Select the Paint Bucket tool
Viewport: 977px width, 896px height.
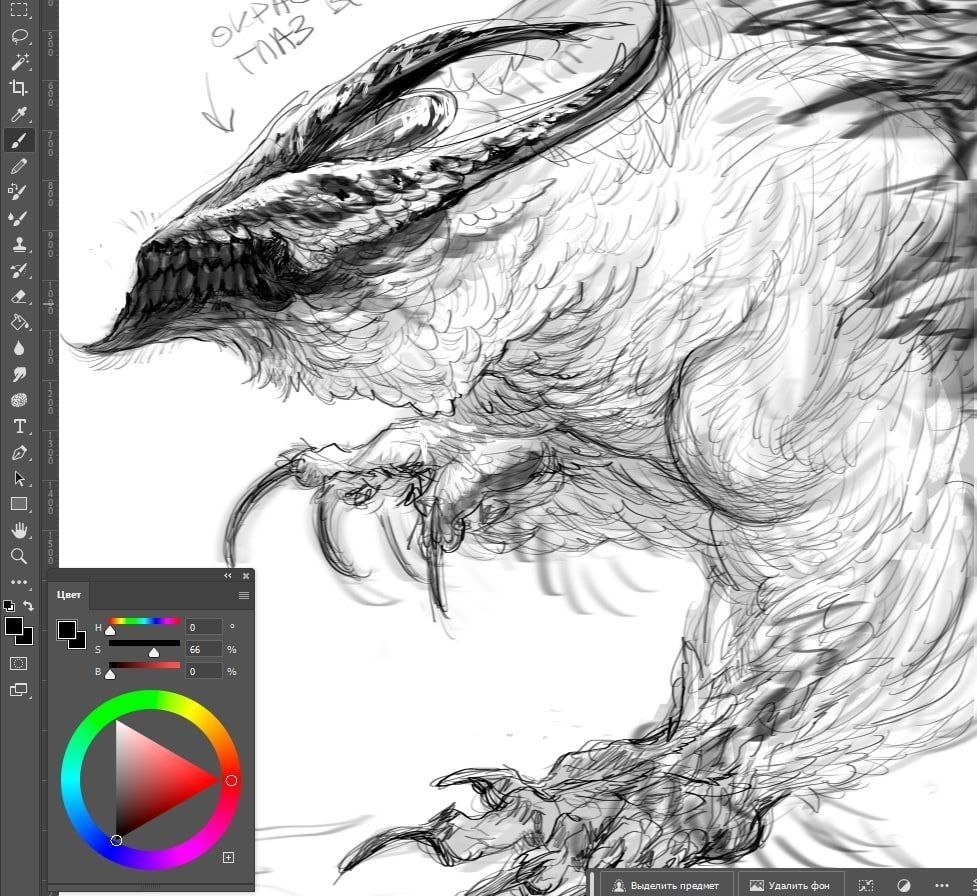[19, 322]
